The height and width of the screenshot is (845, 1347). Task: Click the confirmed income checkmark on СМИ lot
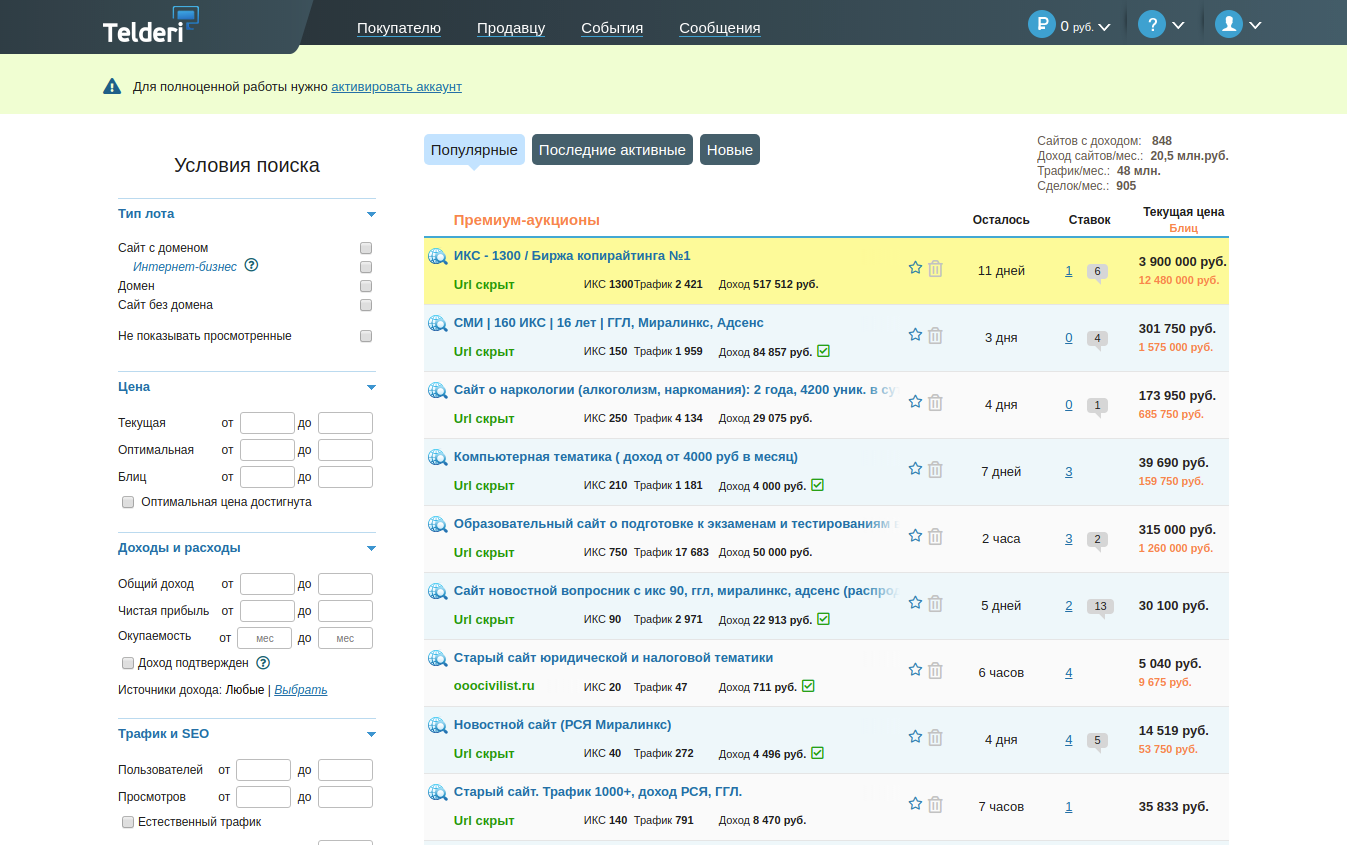coord(823,351)
